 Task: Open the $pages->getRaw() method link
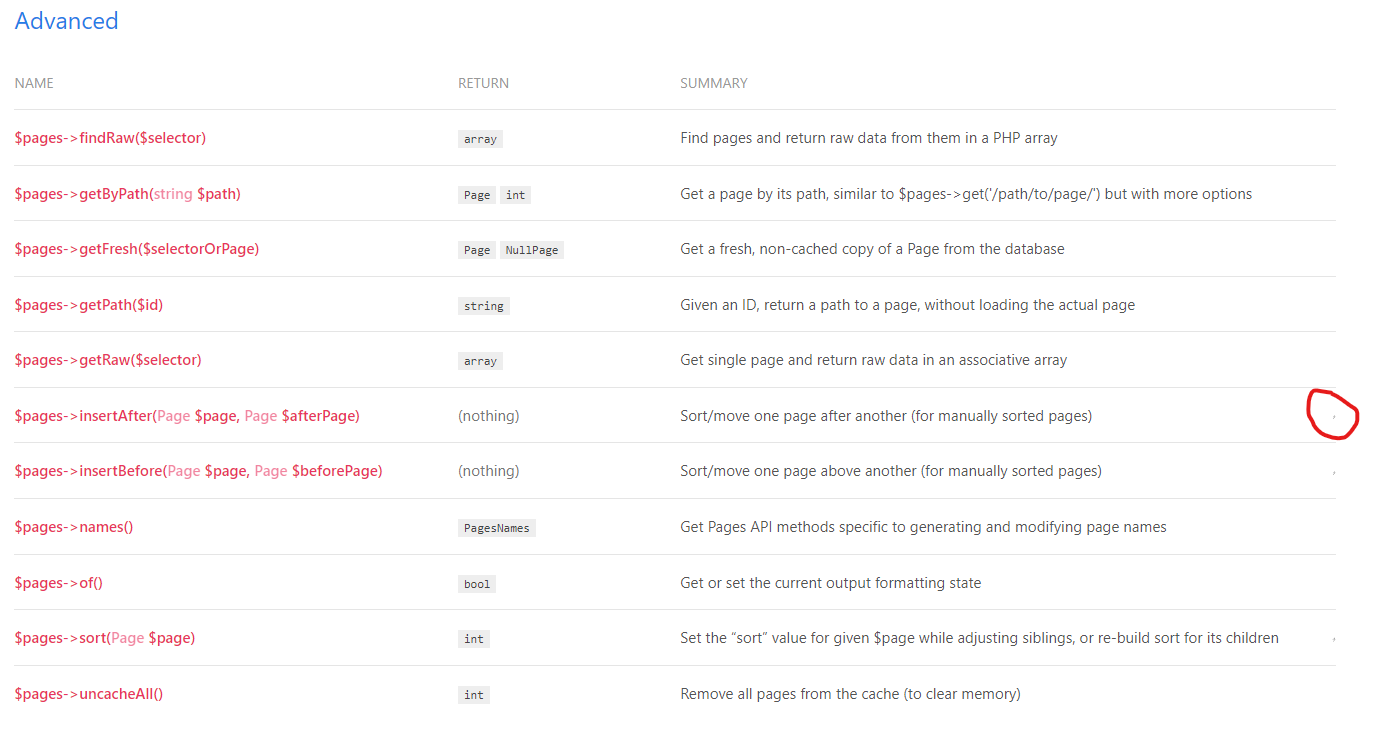point(106,359)
